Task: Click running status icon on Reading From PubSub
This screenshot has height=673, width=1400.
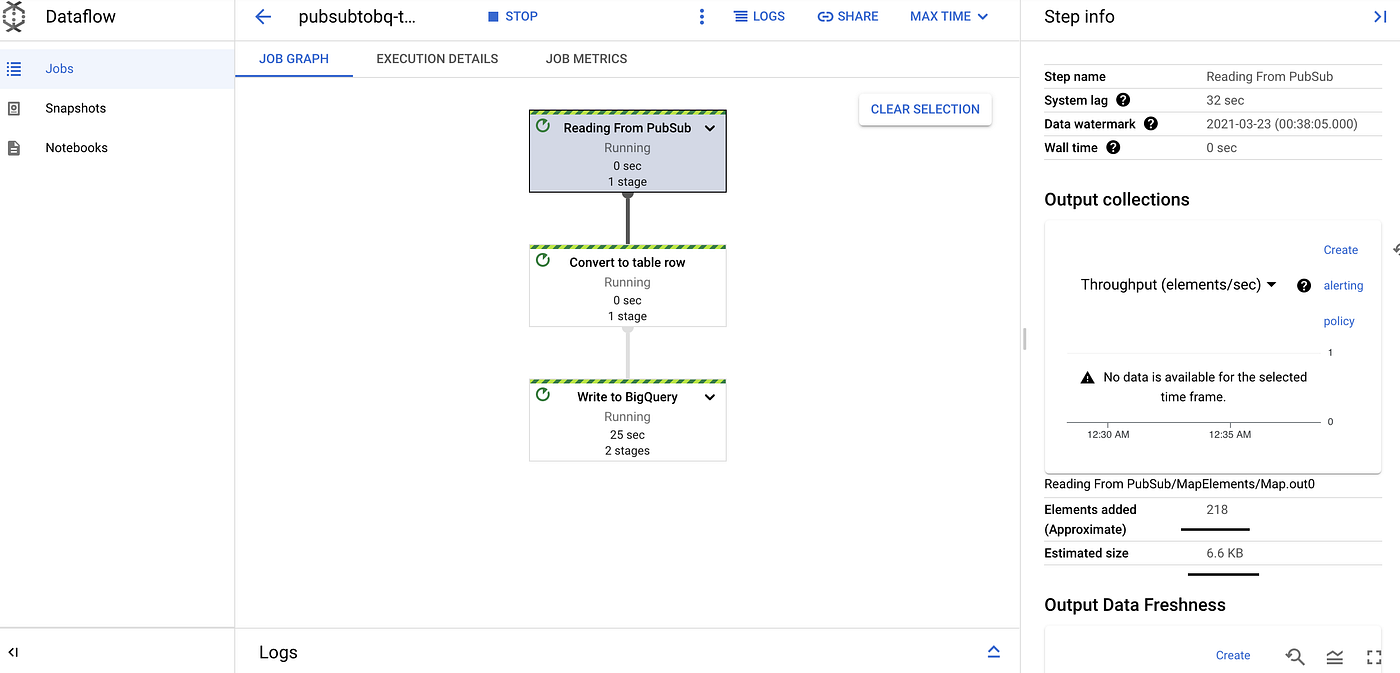Action: [543, 126]
